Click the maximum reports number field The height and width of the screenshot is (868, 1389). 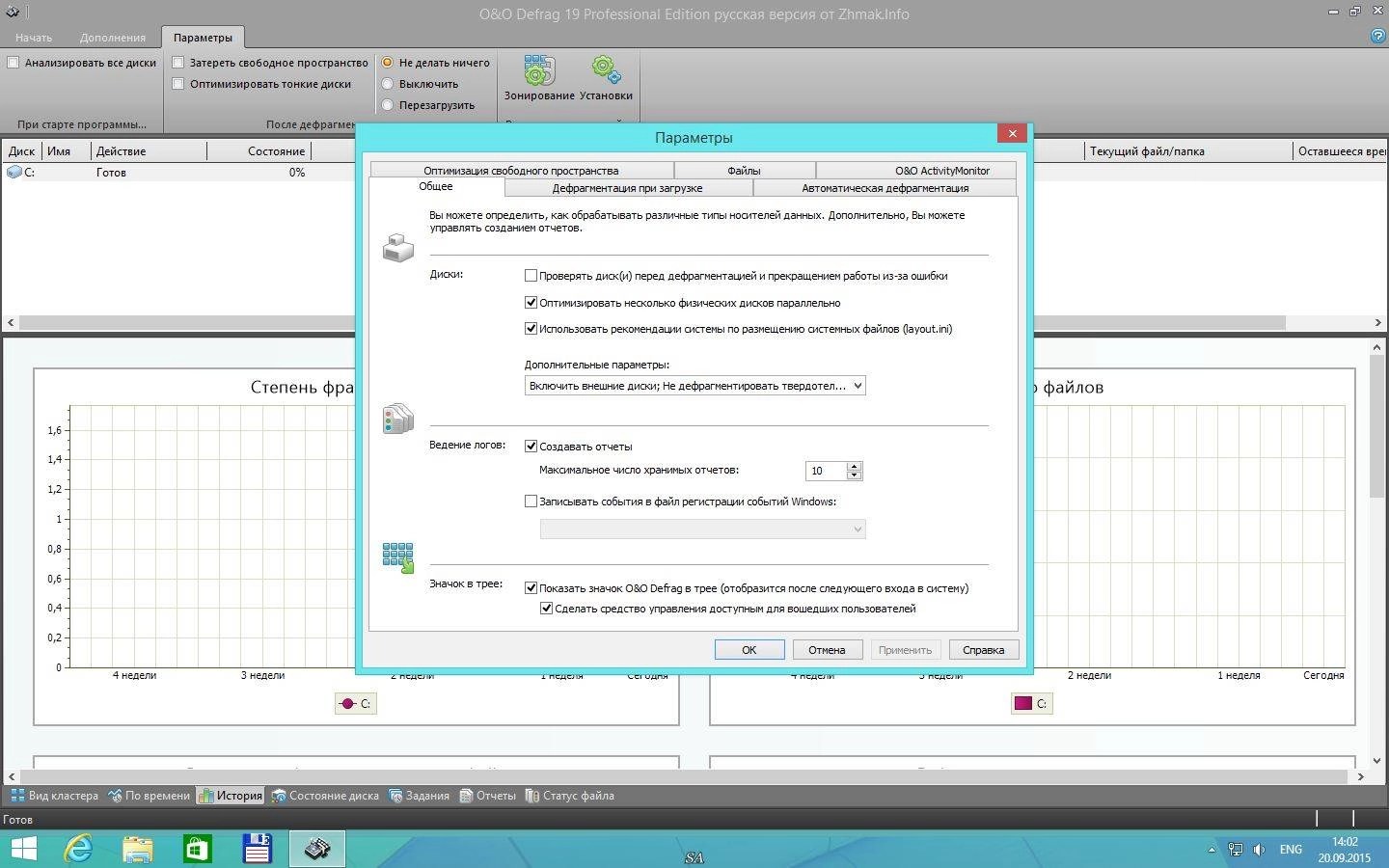pos(826,471)
